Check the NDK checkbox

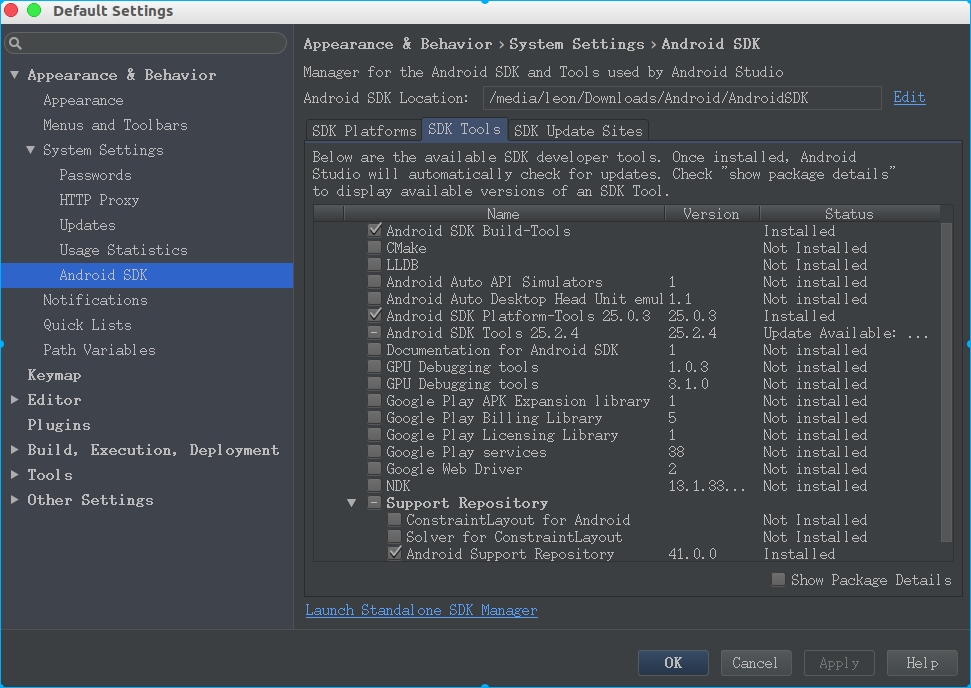[x=374, y=486]
